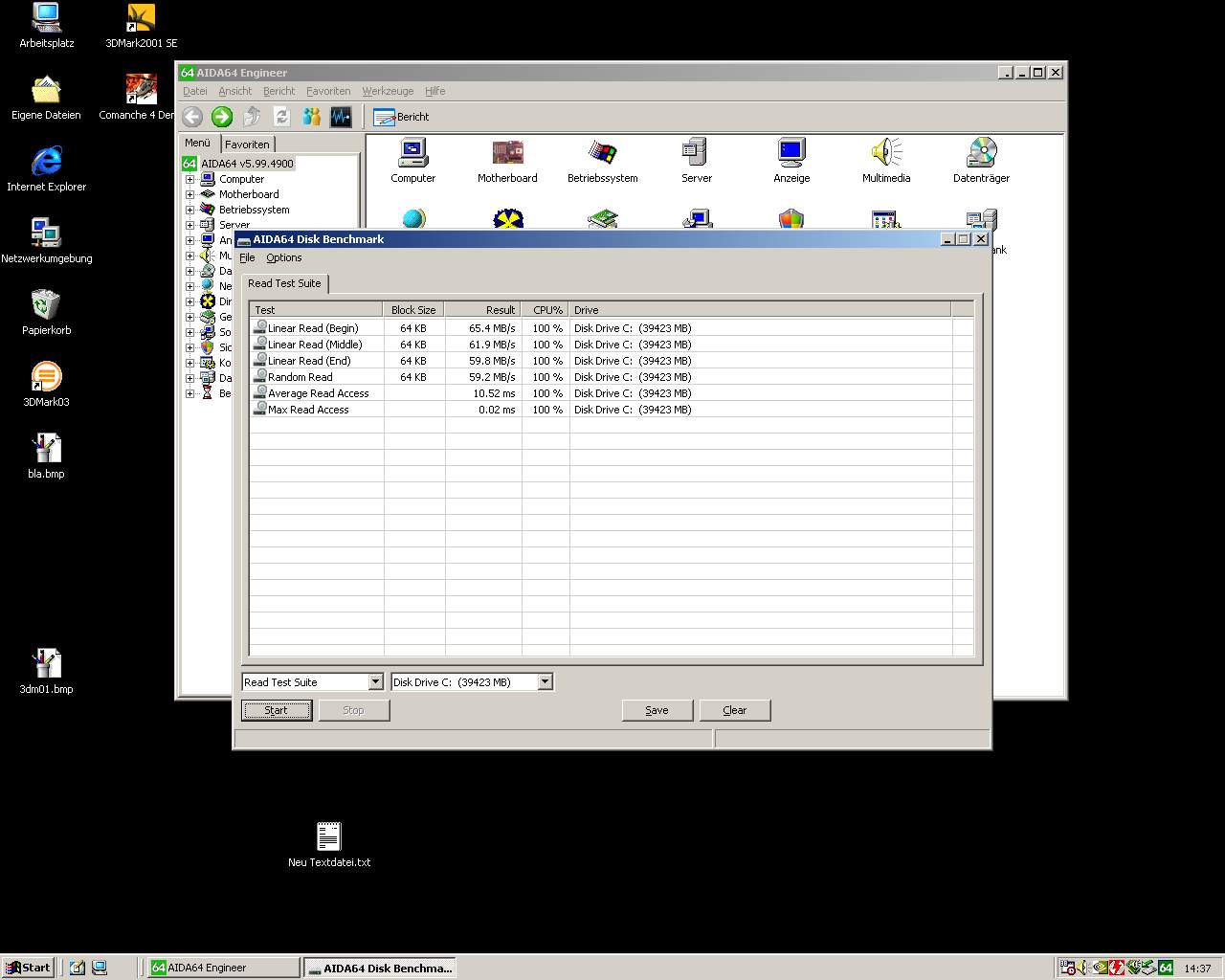The image size is (1225, 980).
Task: Click the Netzwerkumgebung desktop icon
Action: (x=46, y=241)
